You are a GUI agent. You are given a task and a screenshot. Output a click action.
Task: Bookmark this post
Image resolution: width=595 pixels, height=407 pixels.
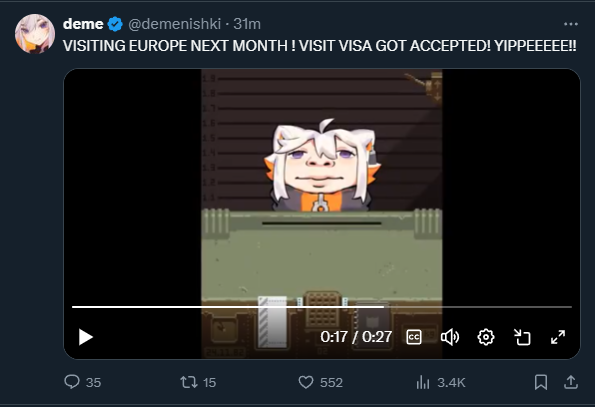pos(541,382)
